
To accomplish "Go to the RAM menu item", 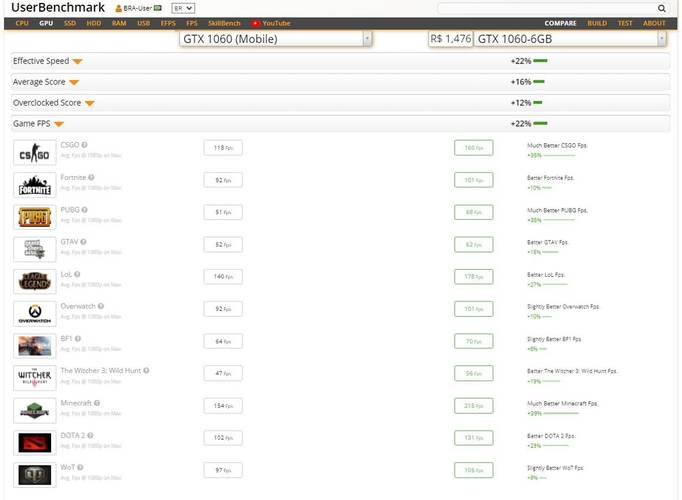I will pyautogui.click(x=119, y=23).
